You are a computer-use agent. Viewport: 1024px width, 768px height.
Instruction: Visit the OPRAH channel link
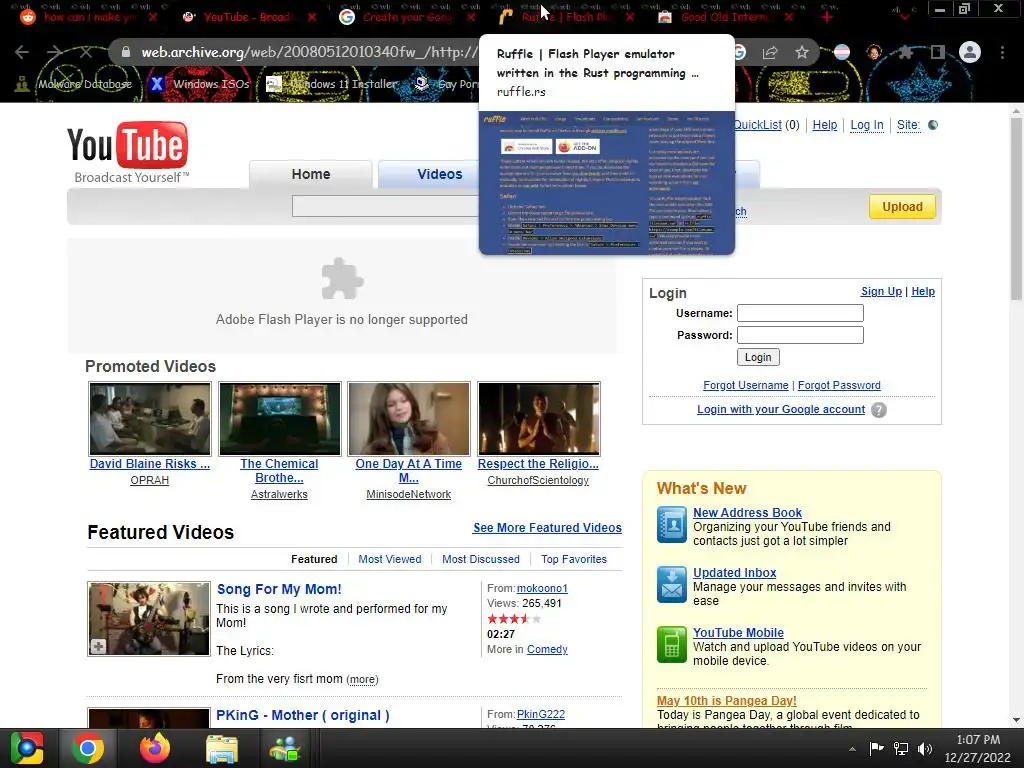150,480
